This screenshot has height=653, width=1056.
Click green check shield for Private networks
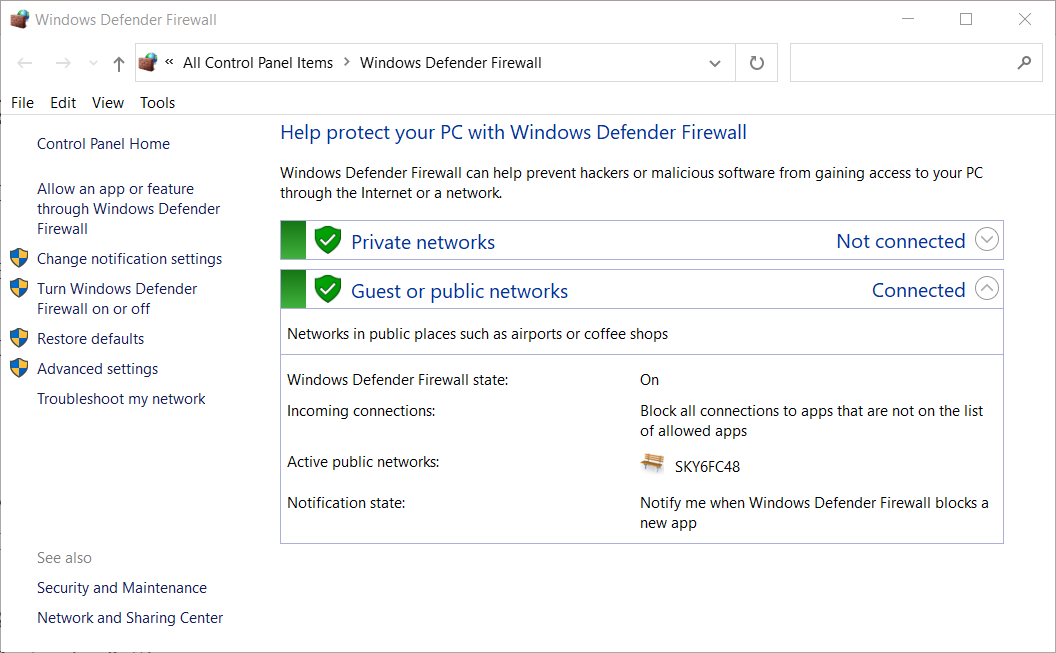coord(328,240)
